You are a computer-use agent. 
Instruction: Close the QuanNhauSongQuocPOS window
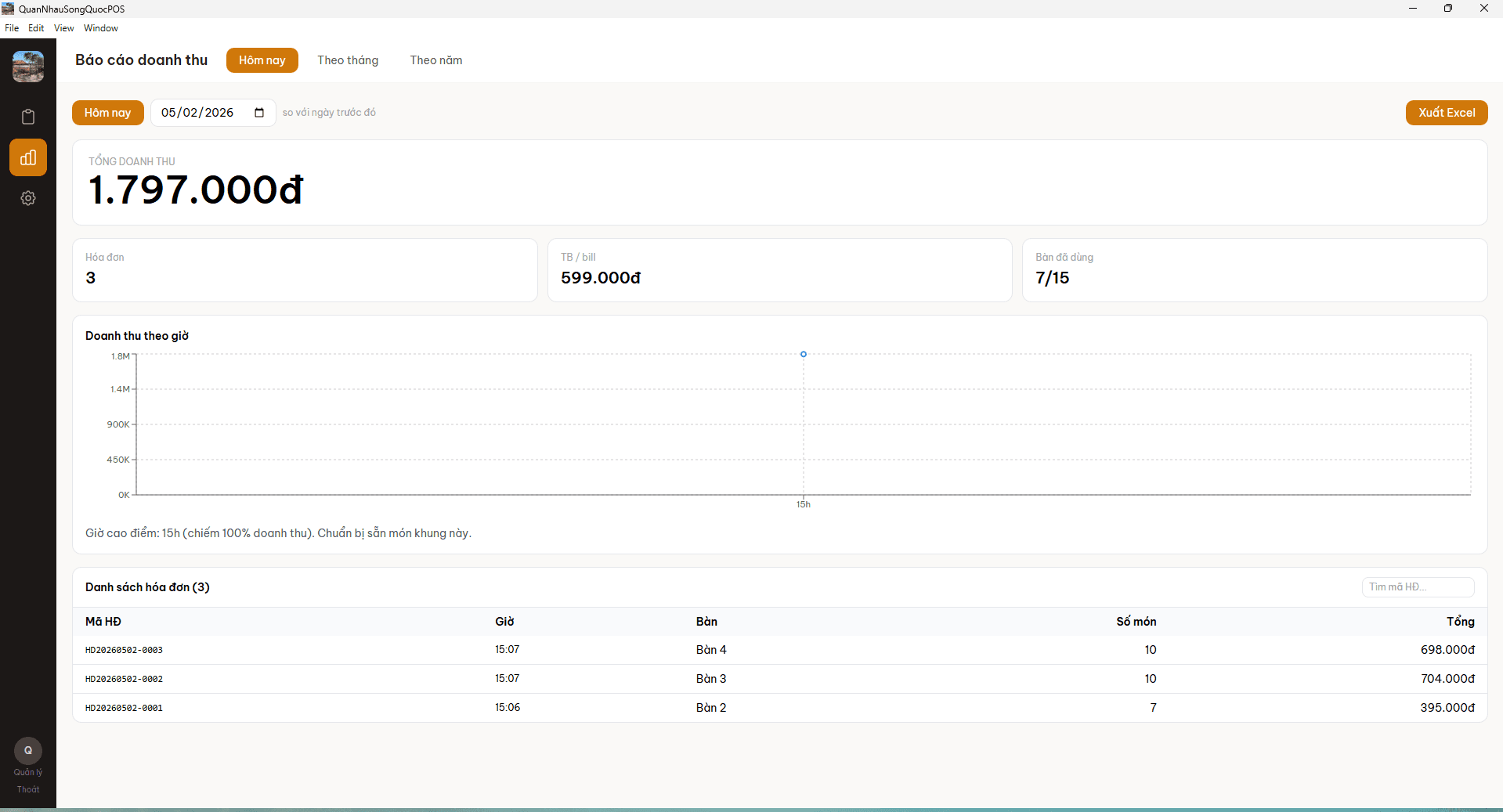(1484, 9)
